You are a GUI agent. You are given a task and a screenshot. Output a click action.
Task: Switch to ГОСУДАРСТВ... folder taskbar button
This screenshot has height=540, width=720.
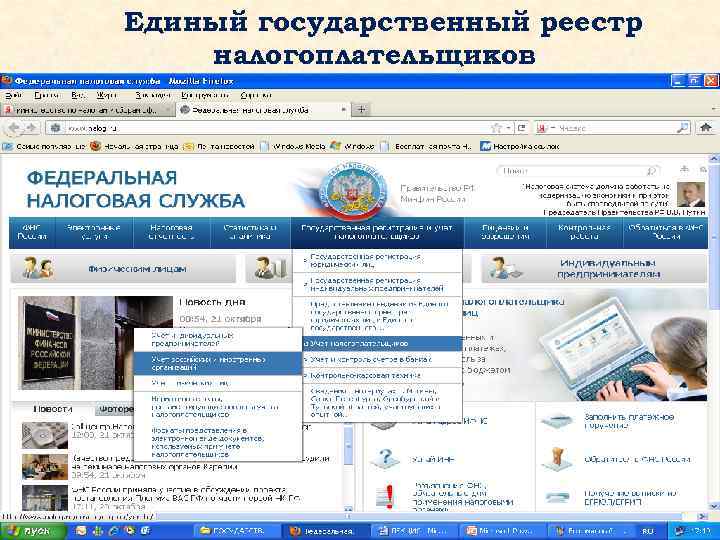click(x=237, y=531)
